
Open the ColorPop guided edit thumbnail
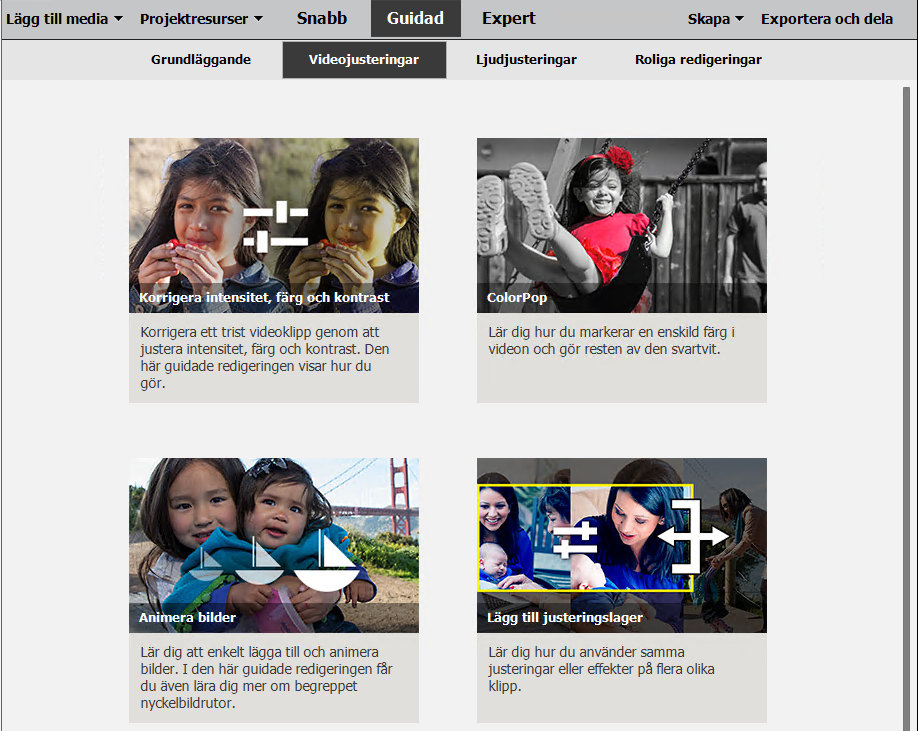tap(622, 225)
